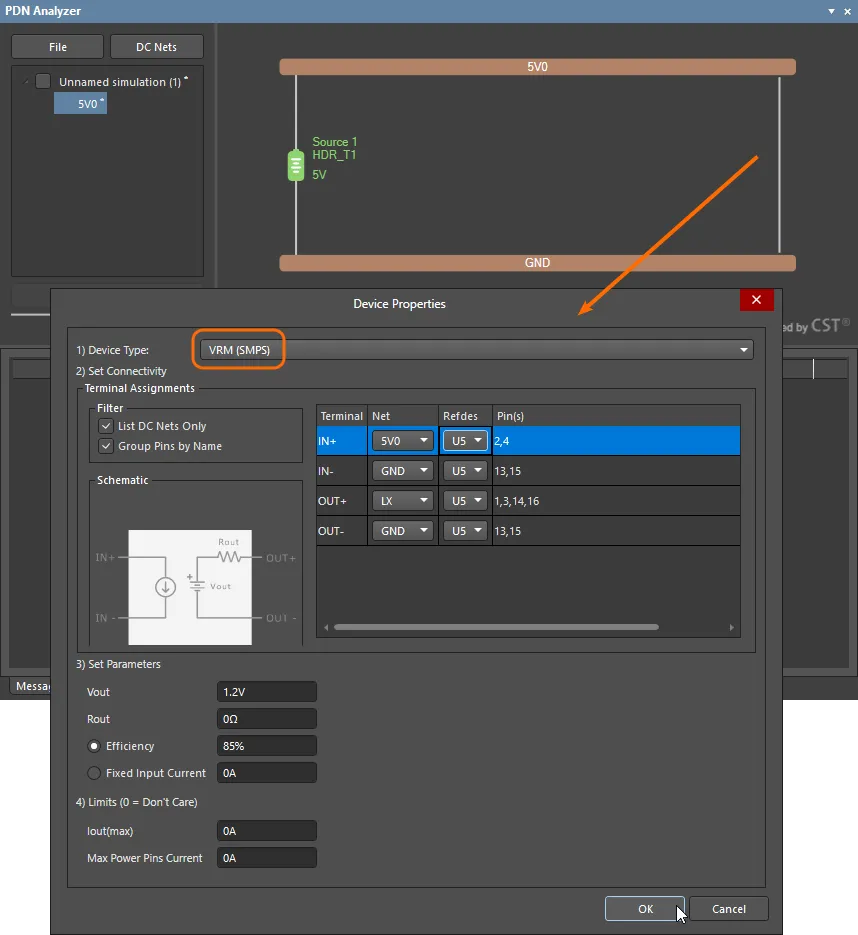This screenshot has height=935, width=858.
Task: Select the 5V0 net in simulation tree
Action: pos(80,104)
